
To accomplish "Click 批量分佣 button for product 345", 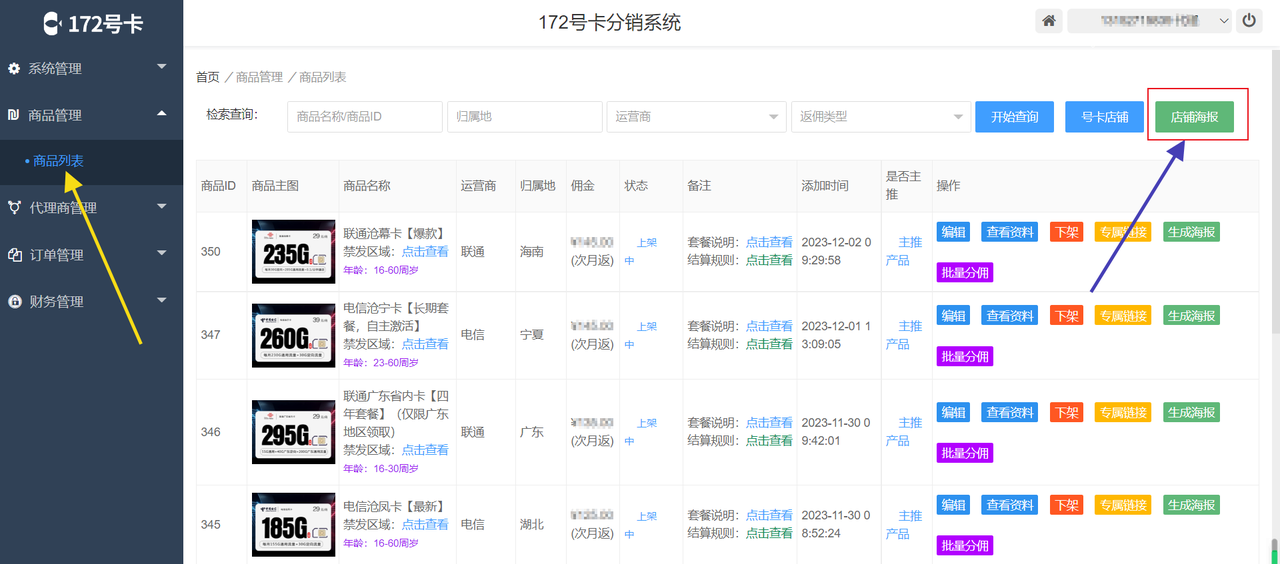I will [965, 545].
